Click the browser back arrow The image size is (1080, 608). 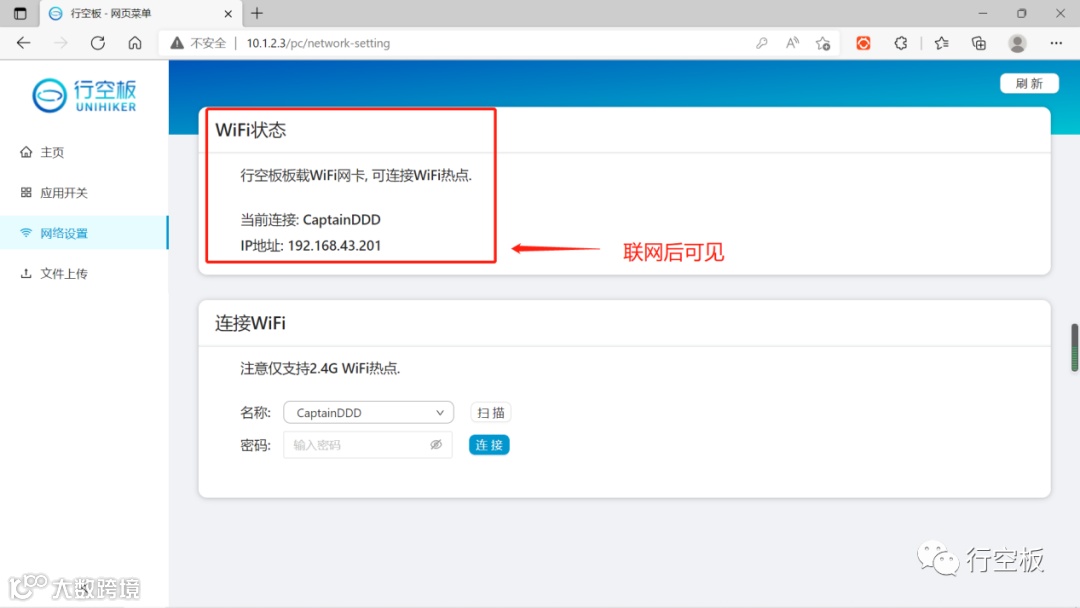(24, 43)
